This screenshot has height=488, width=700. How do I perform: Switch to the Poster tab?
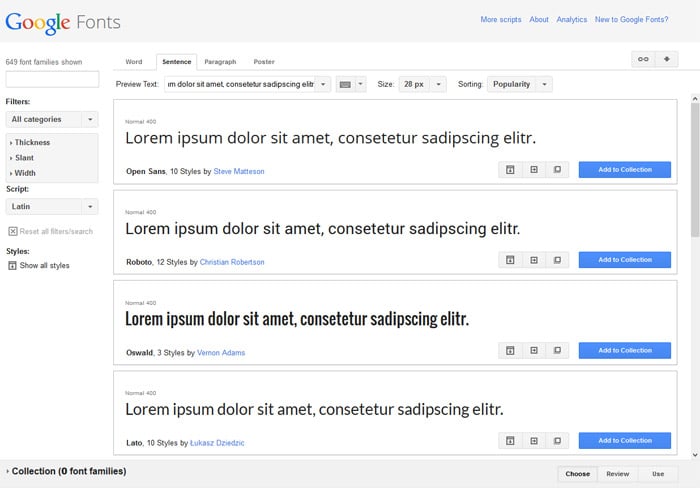(x=264, y=62)
